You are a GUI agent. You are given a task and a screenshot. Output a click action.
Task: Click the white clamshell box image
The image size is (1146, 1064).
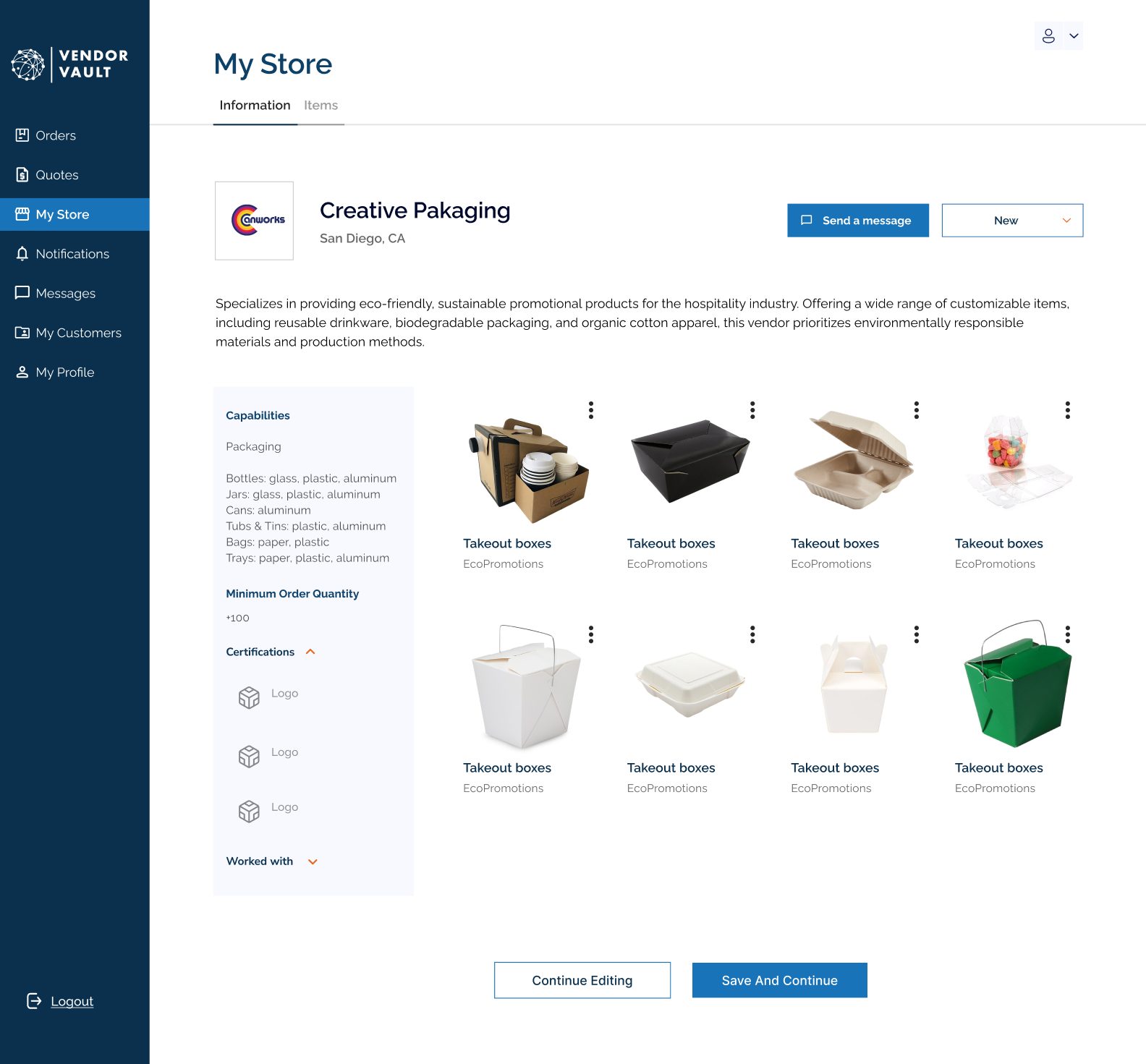coord(690,684)
